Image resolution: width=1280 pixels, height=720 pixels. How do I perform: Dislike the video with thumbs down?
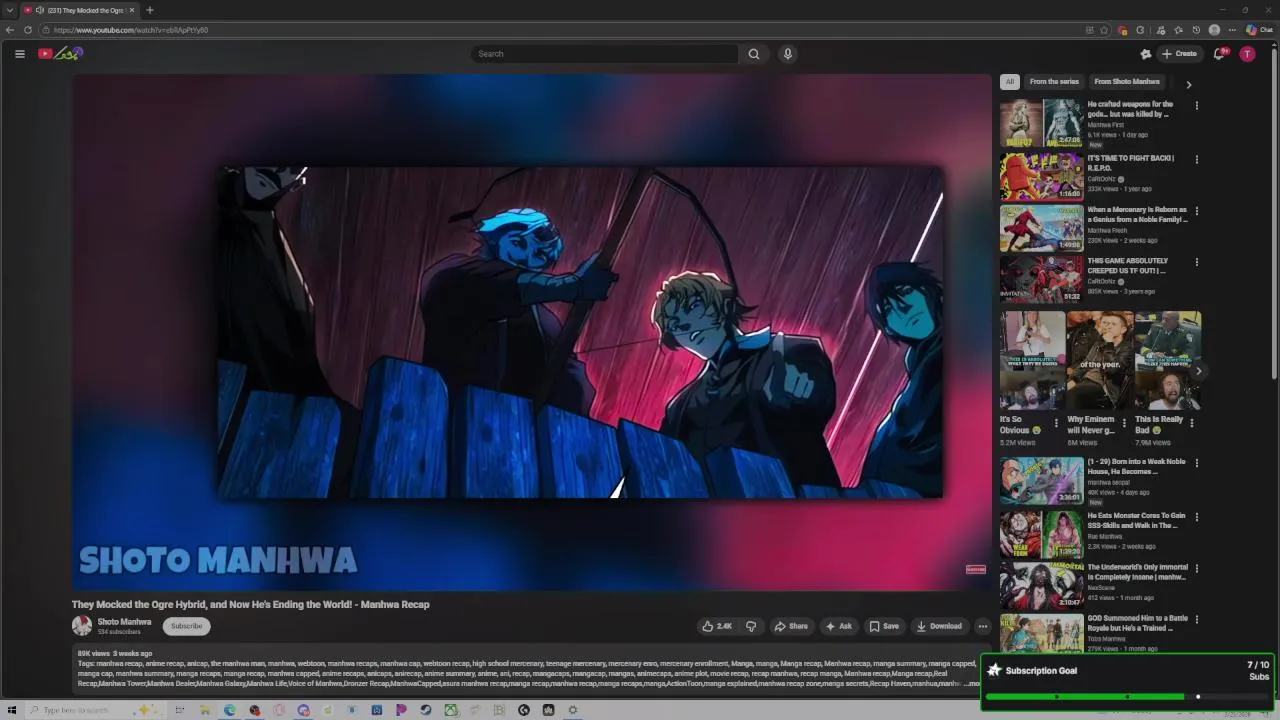click(751, 626)
